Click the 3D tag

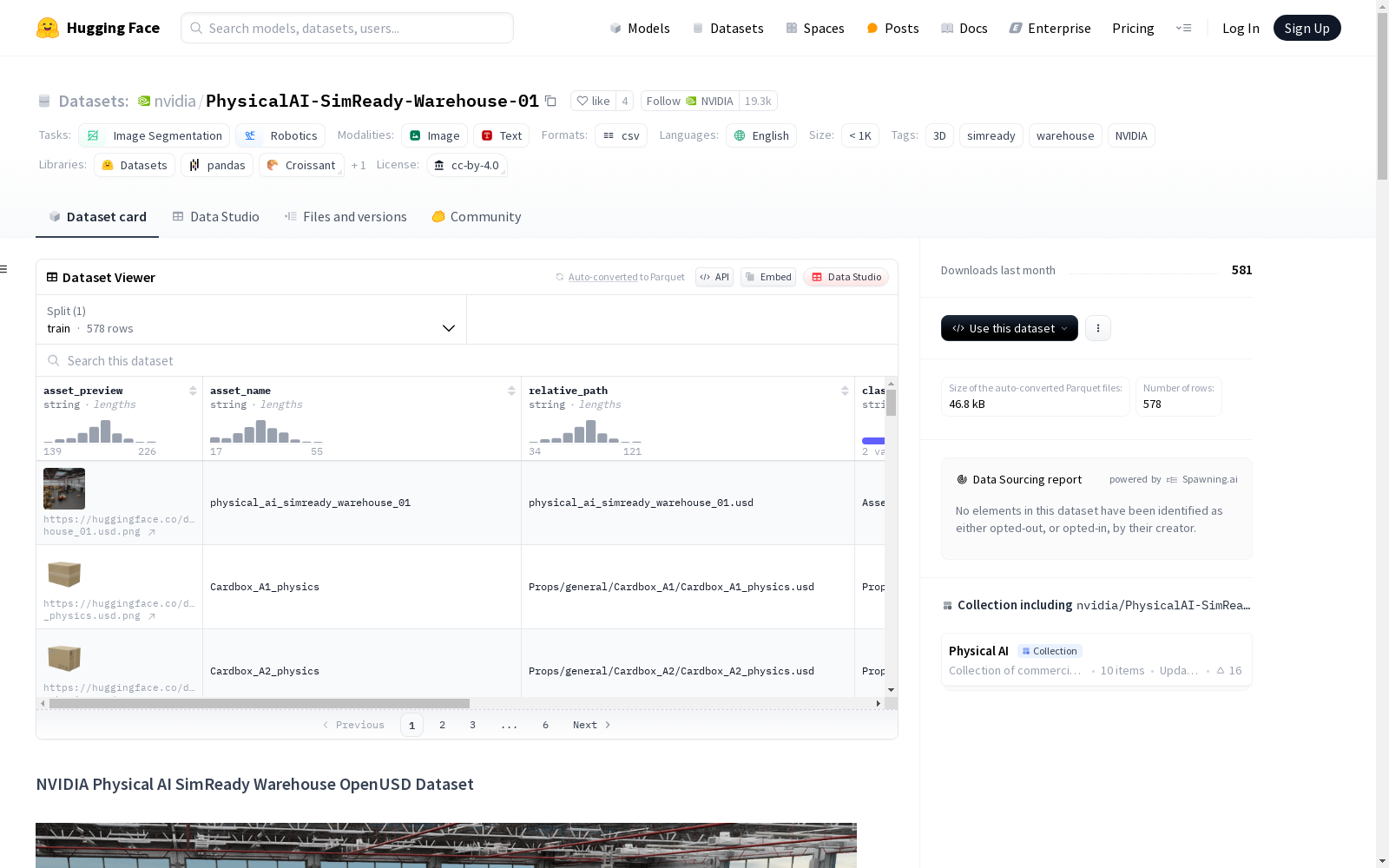tap(939, 135)
